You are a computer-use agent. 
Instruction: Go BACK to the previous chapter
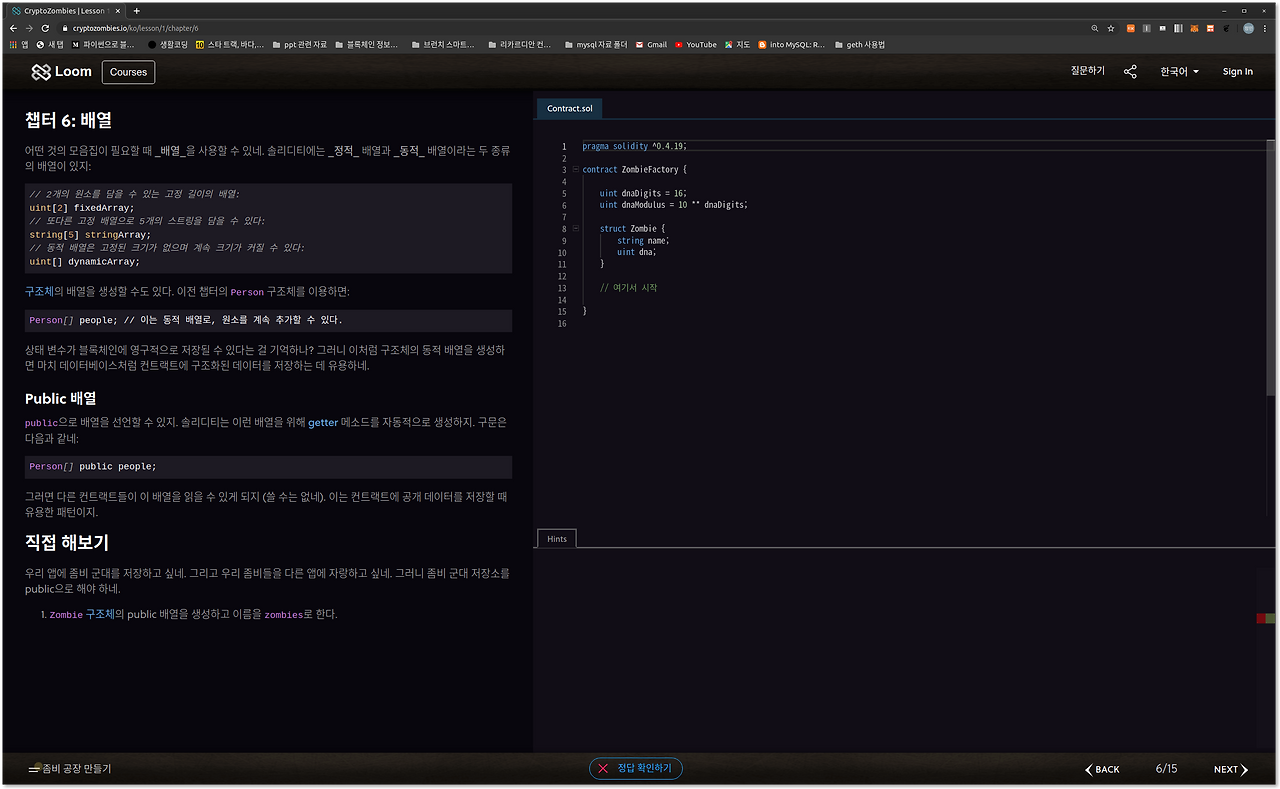tap(1102, 770)
